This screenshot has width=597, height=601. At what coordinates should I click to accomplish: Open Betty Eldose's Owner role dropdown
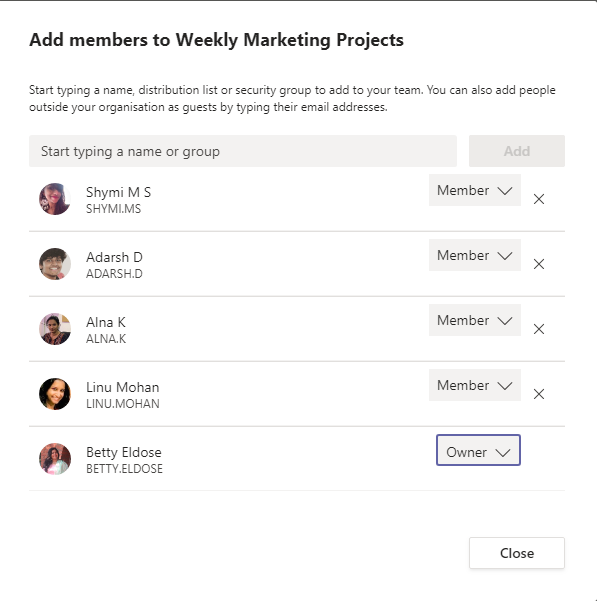point(478,450)
